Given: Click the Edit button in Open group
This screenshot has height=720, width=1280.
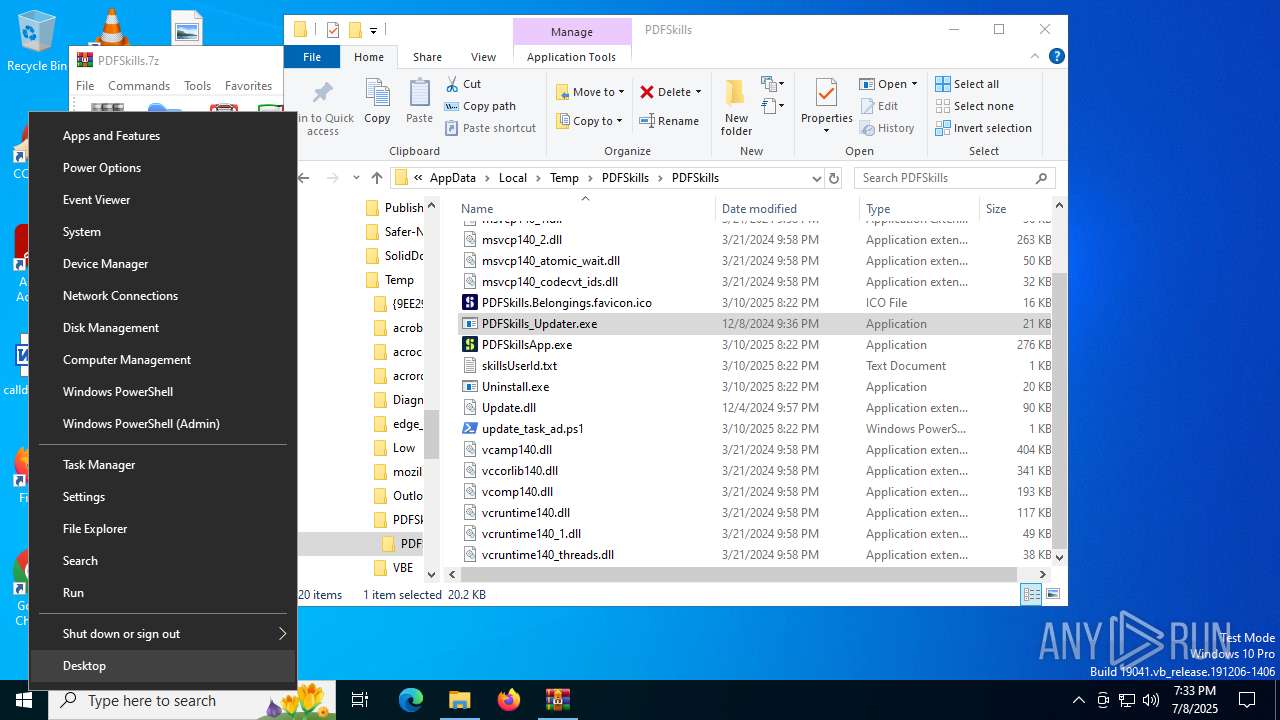Looking at the screenshot, I should tap(878, 106).
